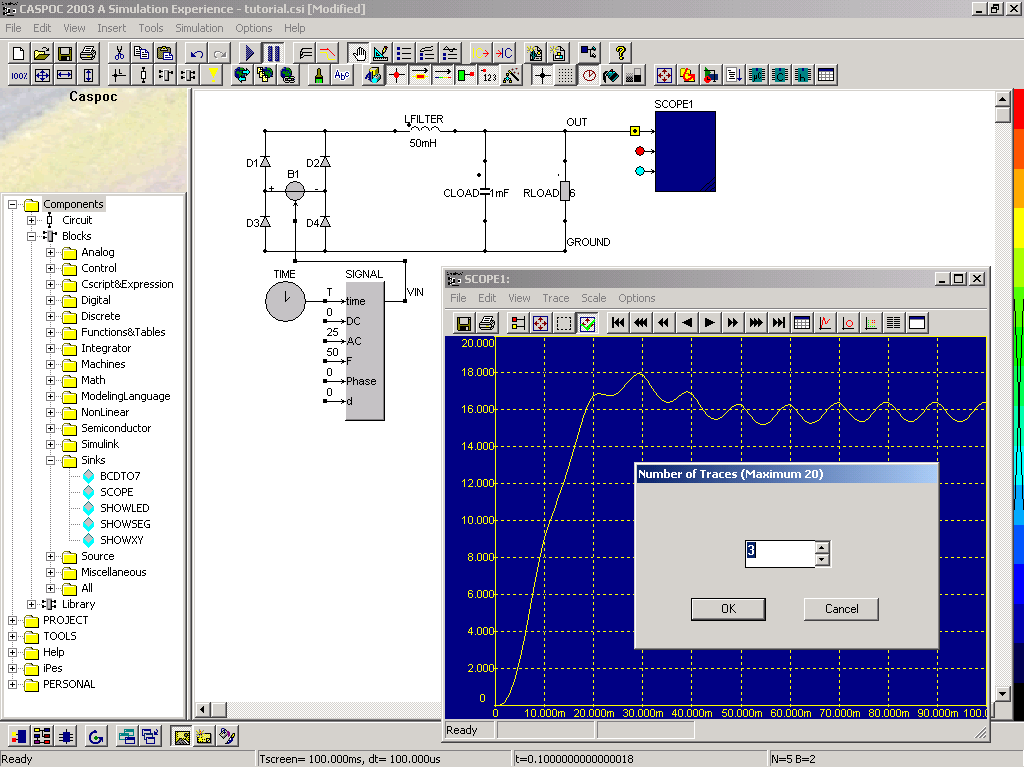Click the cyan input marker on SCOPE1 block
Image resolution: width=1024 pixels, height=768 pixels.
(640, 171)
